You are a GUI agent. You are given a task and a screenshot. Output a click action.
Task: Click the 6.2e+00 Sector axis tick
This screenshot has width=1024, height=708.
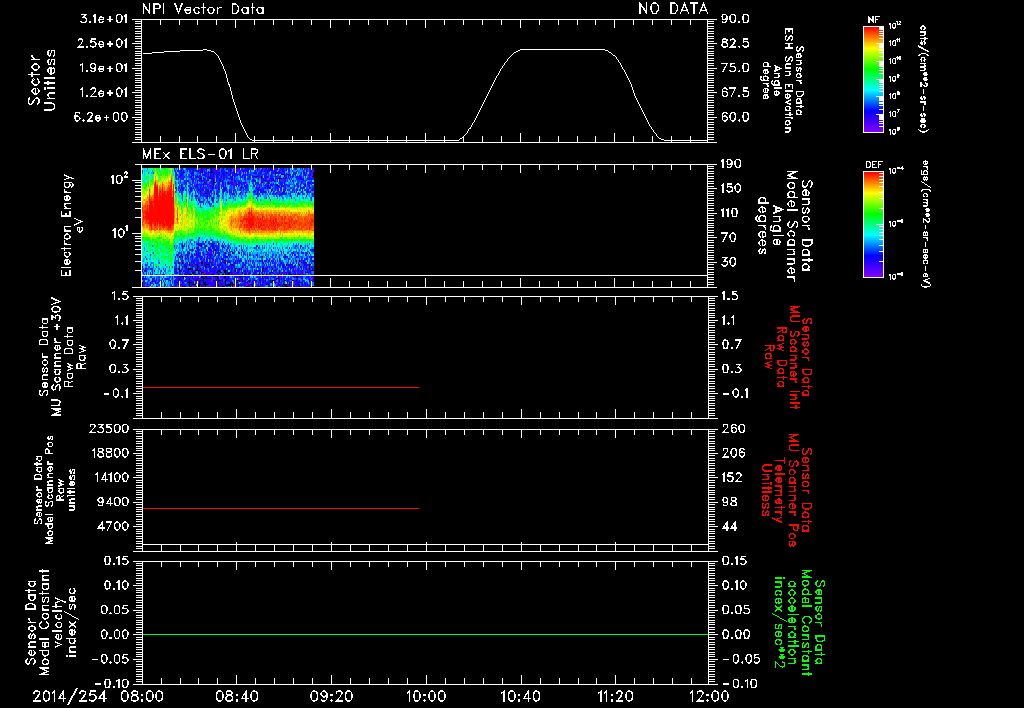pyautogui.click(x=103, y=117)
